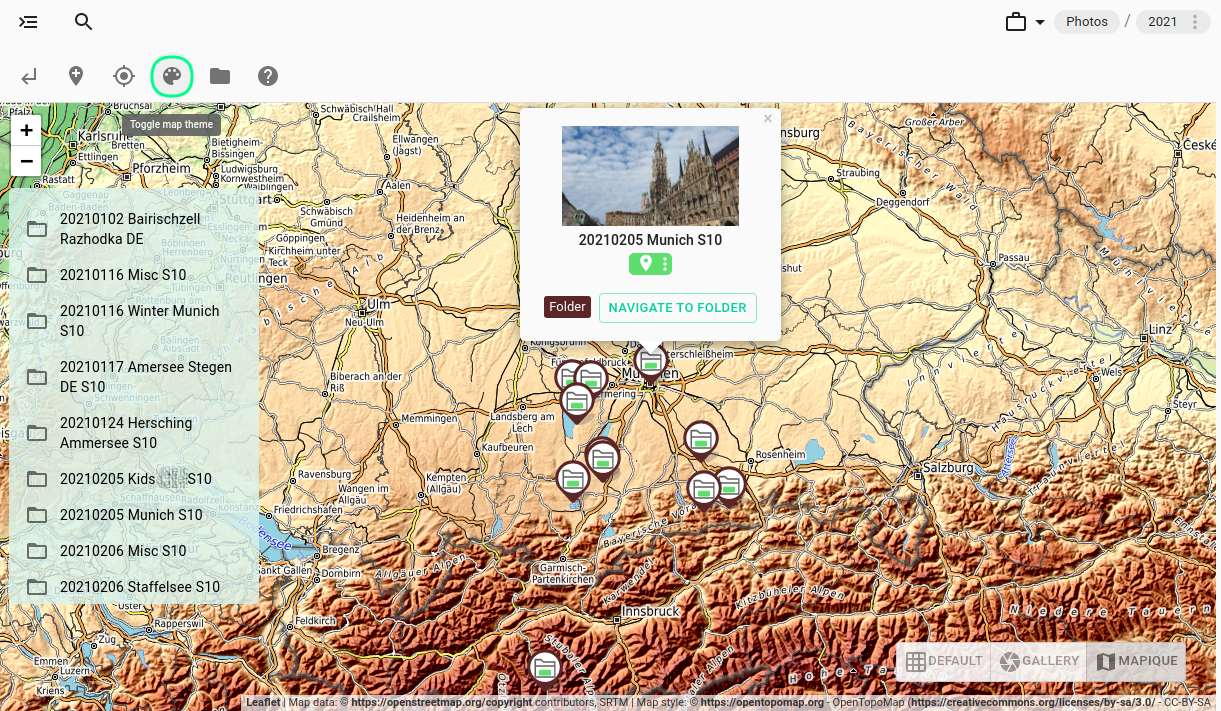
Task: Switch to the Gallery view tab
Action: click(x=1039, y=661)
